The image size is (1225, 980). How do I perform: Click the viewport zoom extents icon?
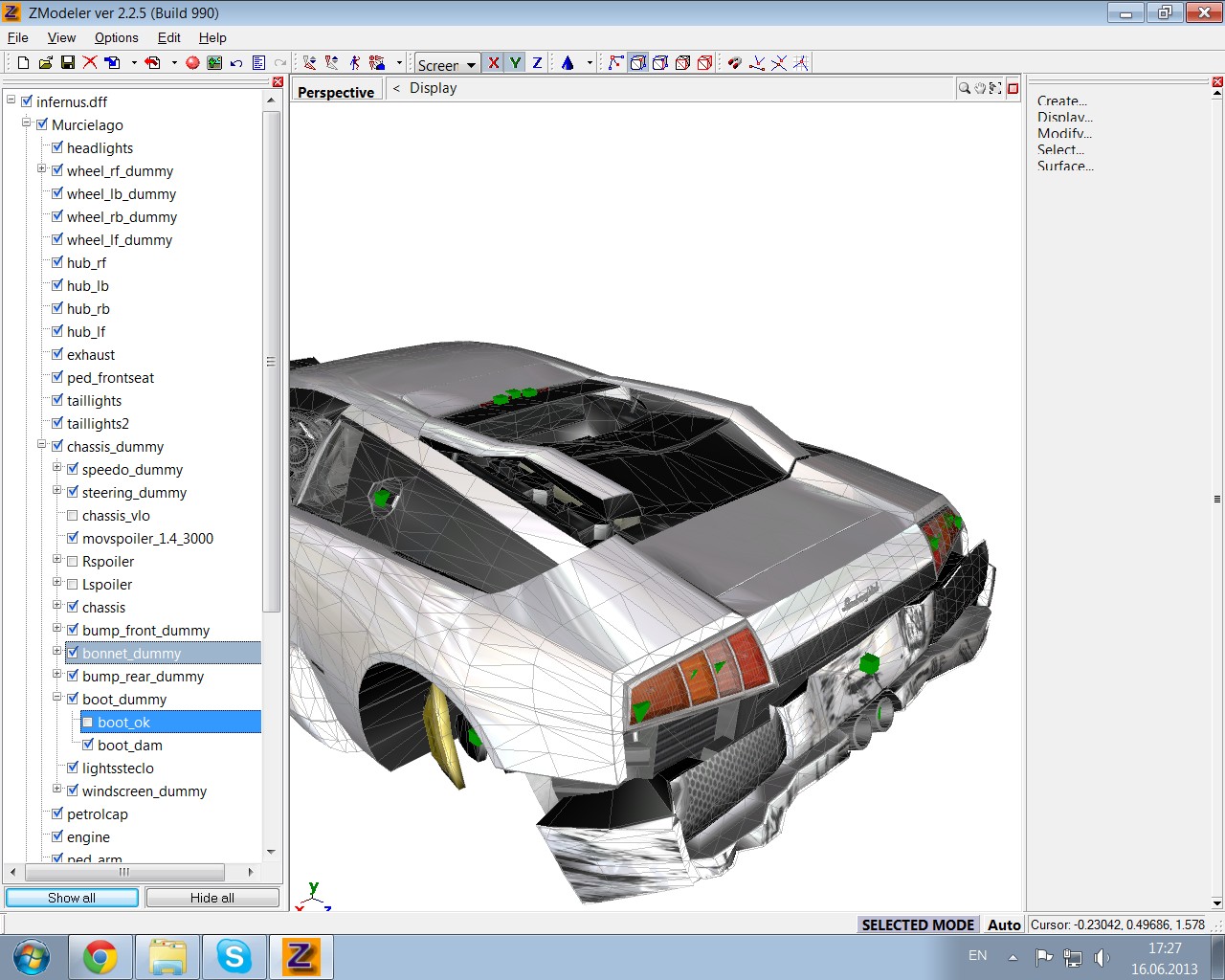995,88
